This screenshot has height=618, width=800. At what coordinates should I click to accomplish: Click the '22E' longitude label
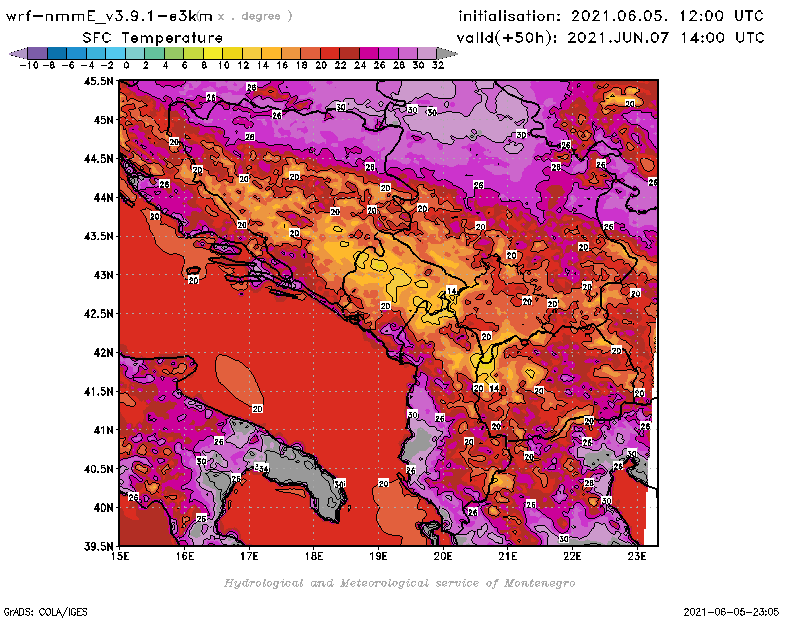[572, 556]
